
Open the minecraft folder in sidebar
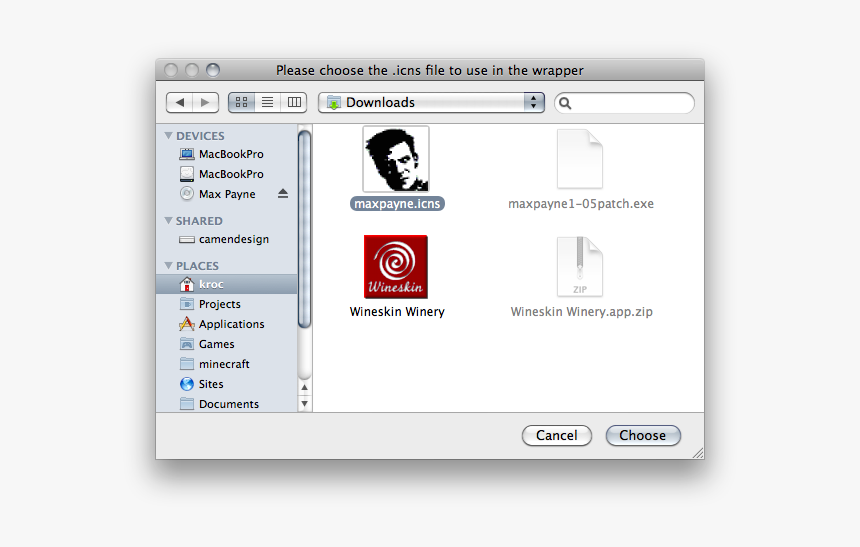[x=227, y=364]
